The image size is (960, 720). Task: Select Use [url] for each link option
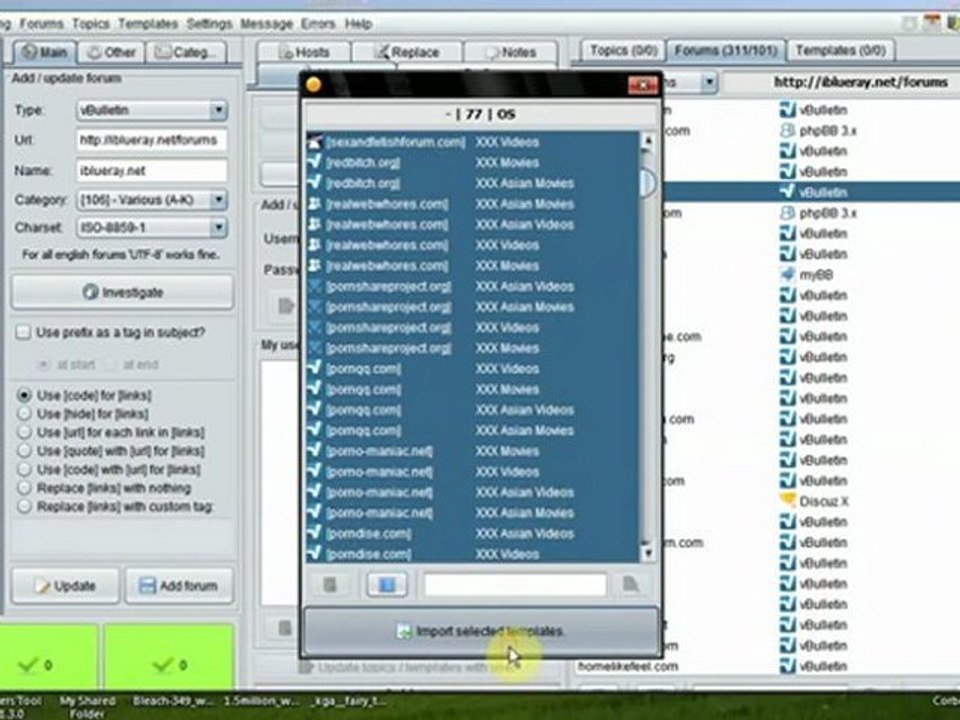pos(24,432)
